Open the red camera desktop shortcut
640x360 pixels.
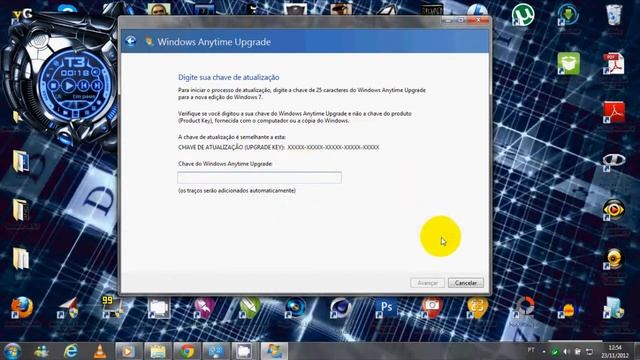click(432, 308)
